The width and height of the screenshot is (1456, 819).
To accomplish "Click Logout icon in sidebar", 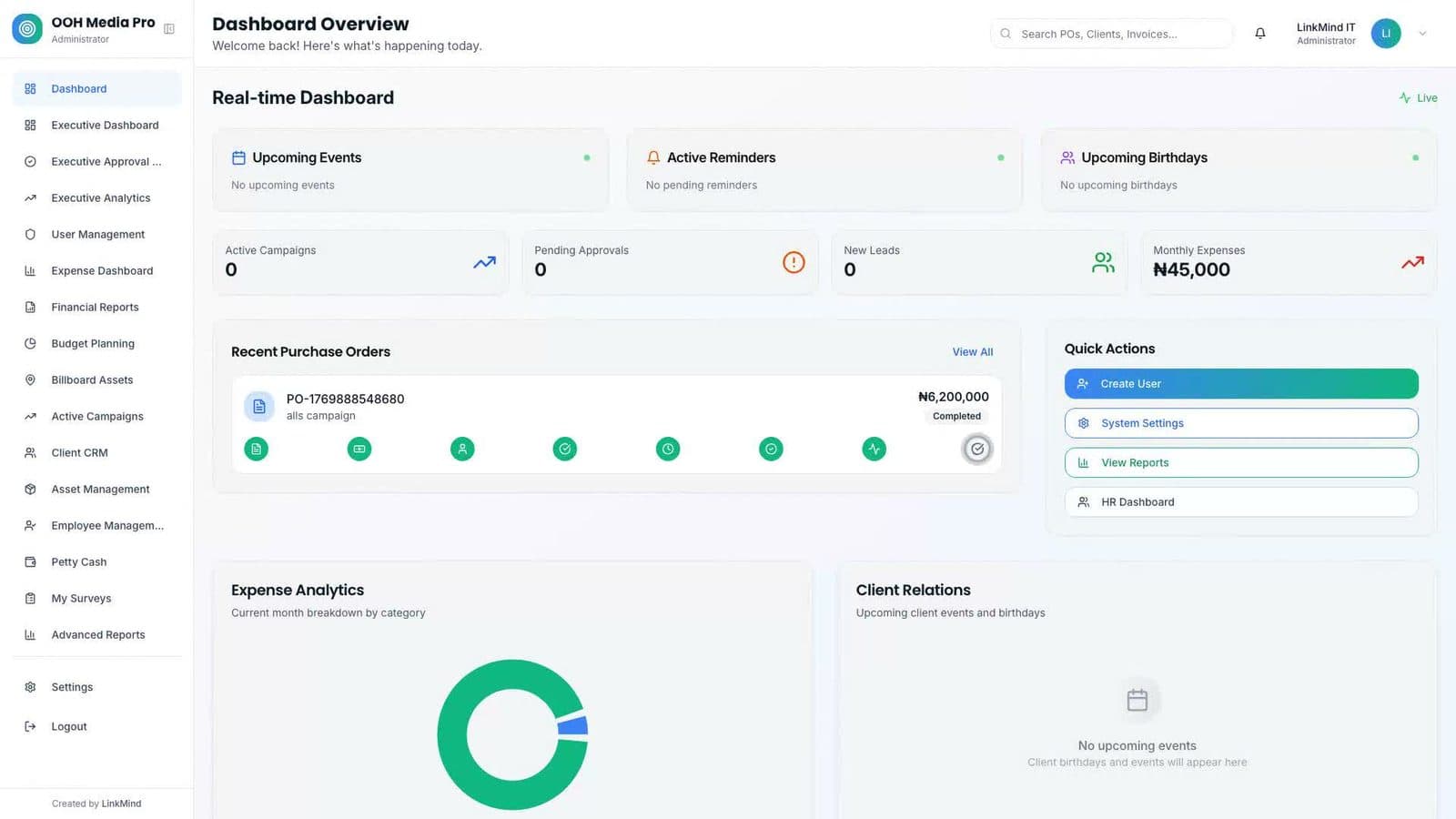I will pos(30,726).
